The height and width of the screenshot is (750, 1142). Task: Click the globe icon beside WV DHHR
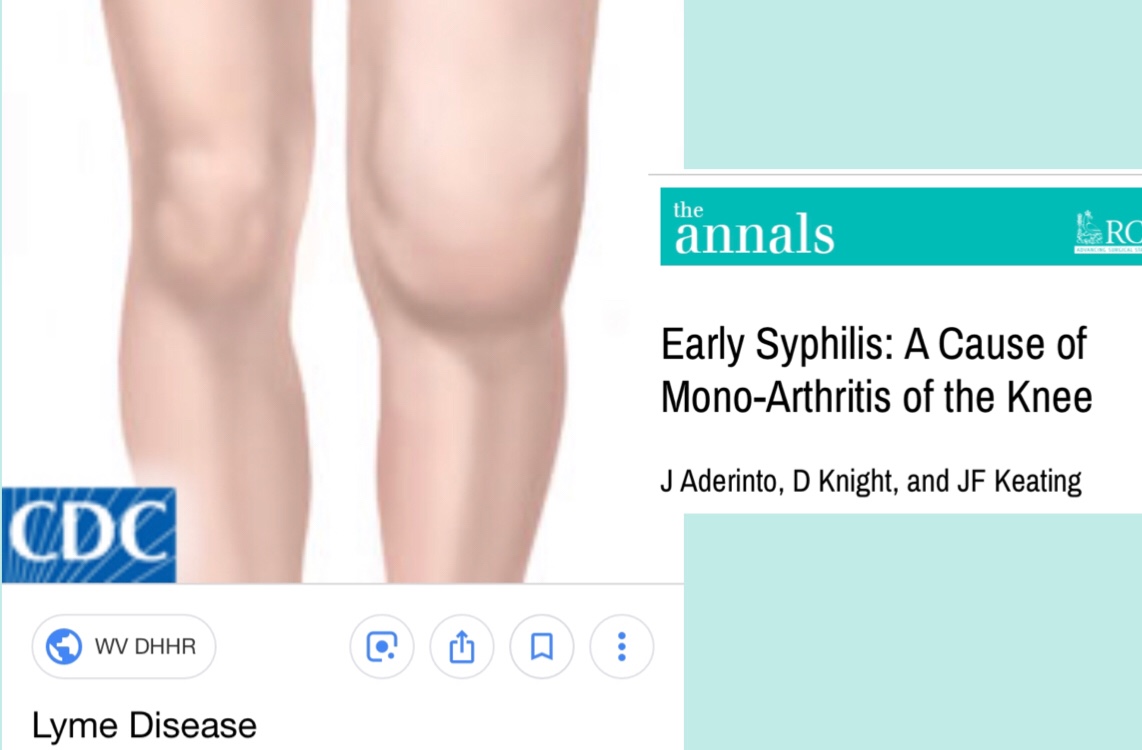coord(64,647)
